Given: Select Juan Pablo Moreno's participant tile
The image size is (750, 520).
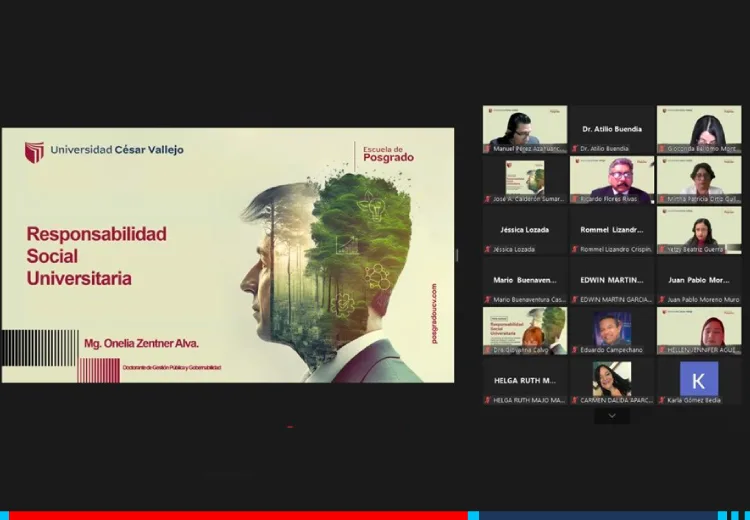Looking at the screenshot, I should pyautogui.click(x=699, y=281).
